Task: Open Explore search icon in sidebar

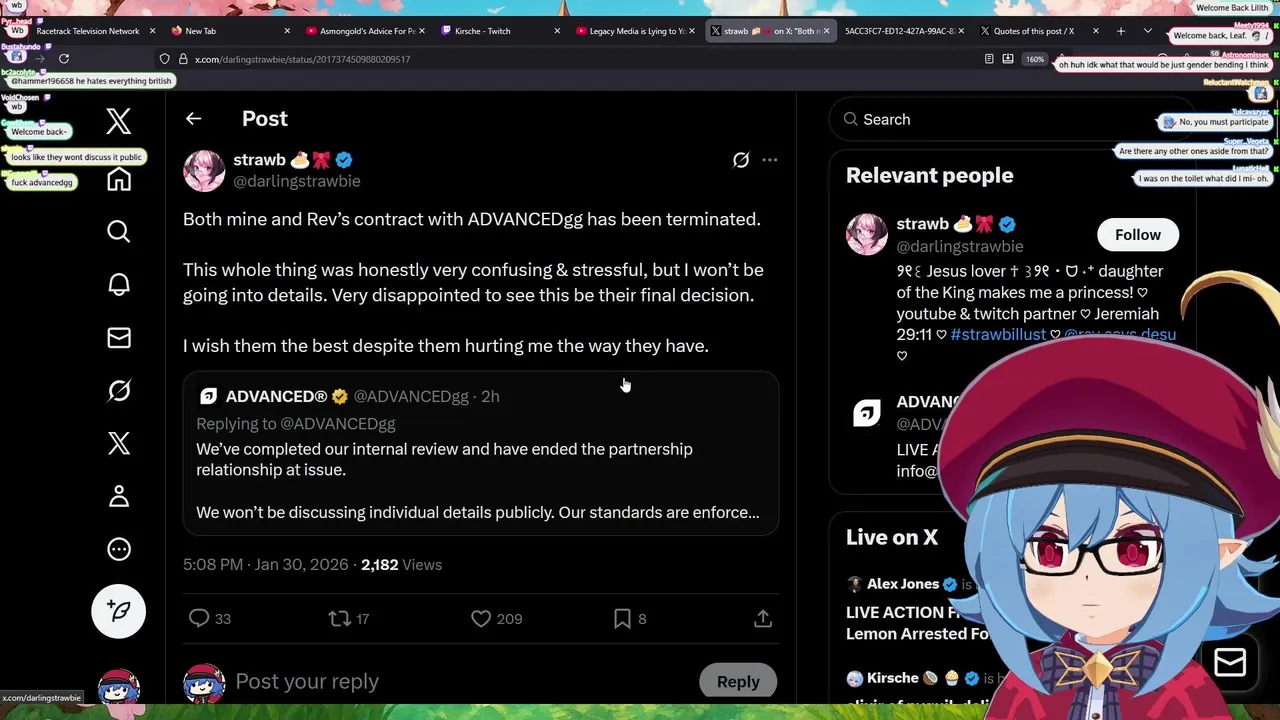Action: coord(119,232)
